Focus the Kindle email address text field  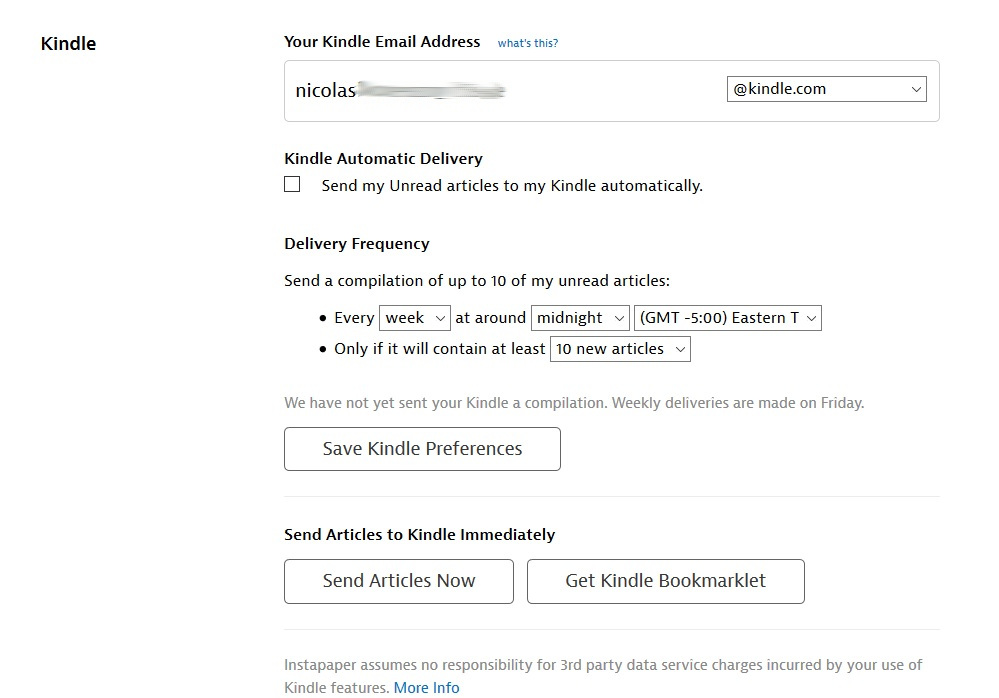pos(500,90)
